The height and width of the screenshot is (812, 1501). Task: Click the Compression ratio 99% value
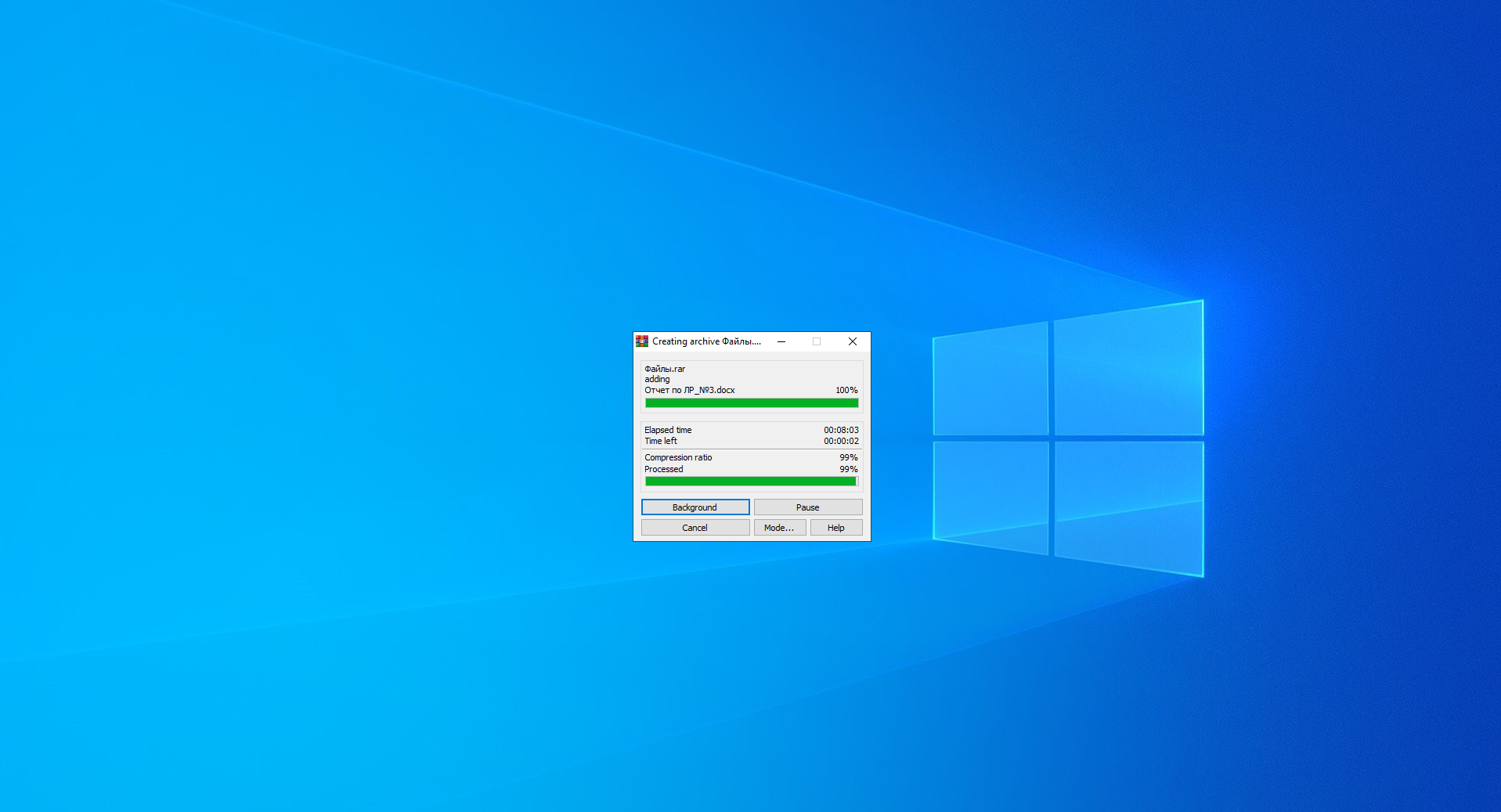coord(849,457)
